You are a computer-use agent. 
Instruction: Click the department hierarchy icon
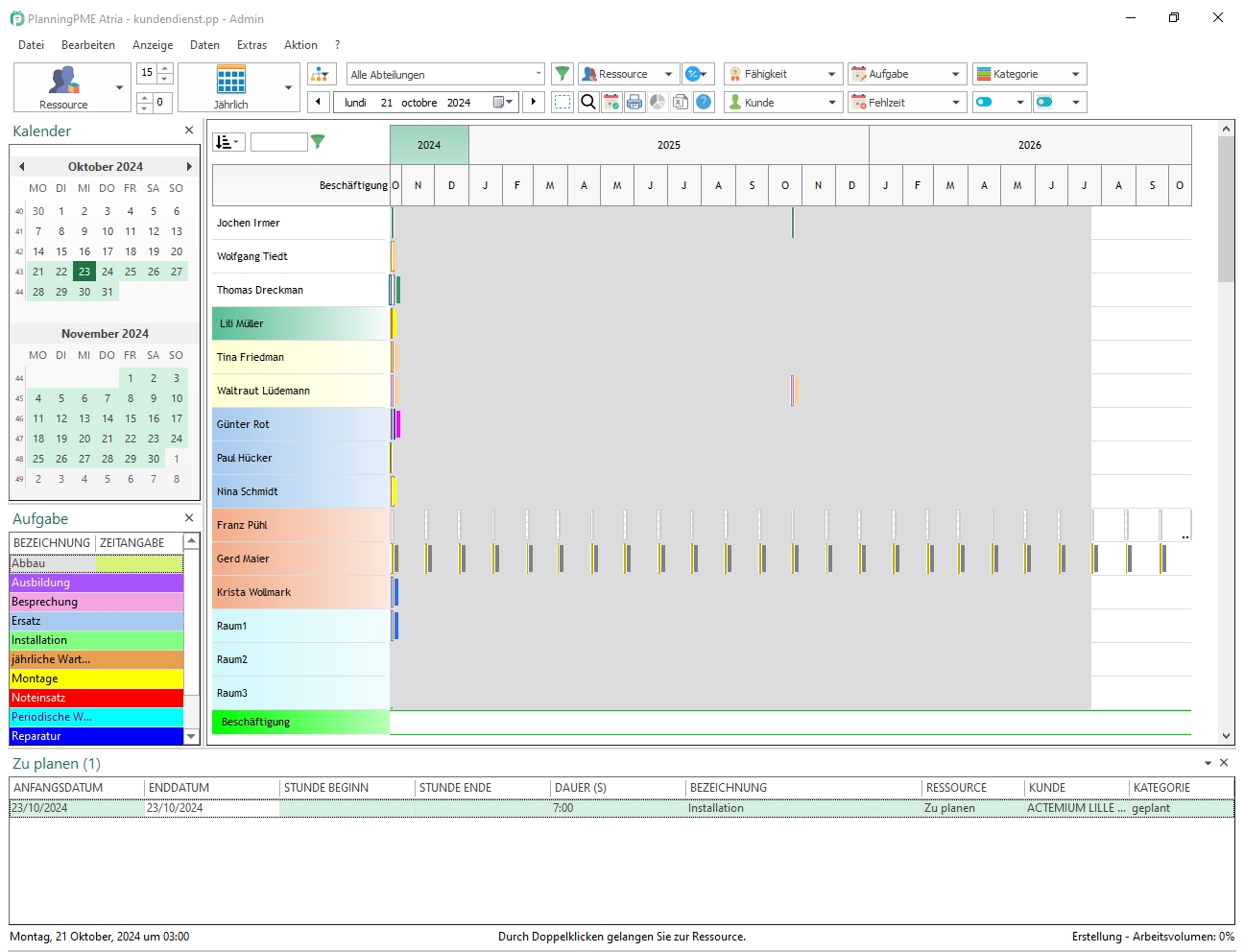click(322, 74)
